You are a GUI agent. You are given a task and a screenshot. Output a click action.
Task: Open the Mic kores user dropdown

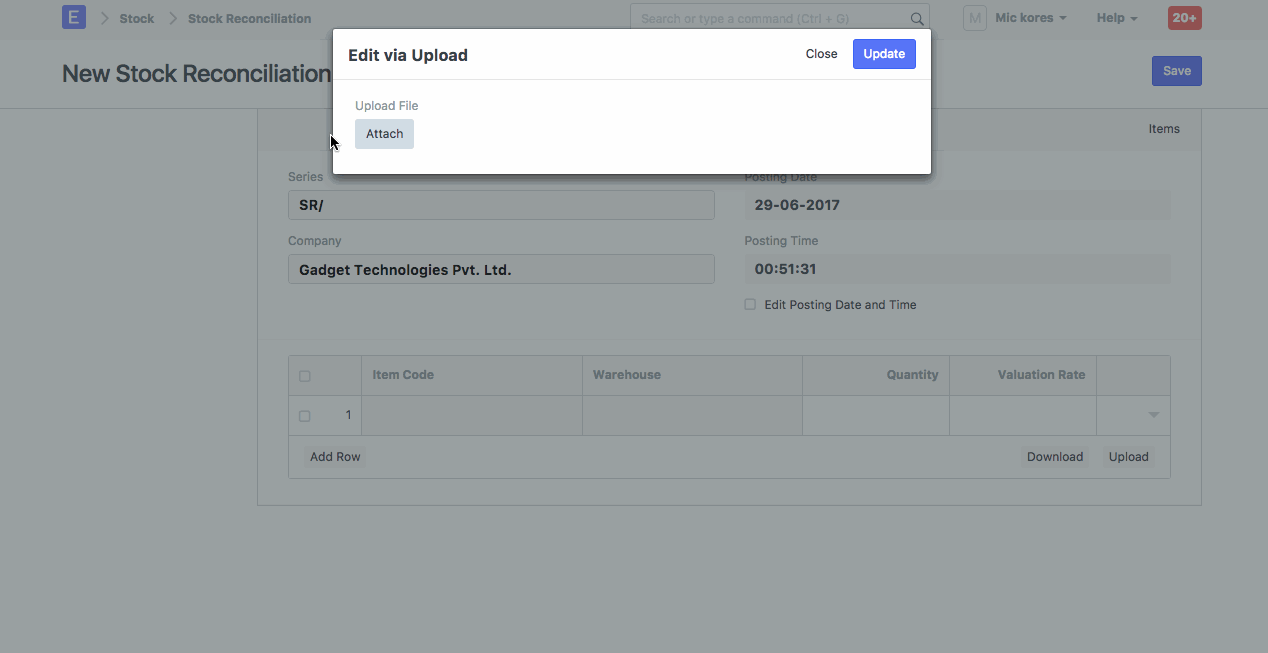[1030, 18]
